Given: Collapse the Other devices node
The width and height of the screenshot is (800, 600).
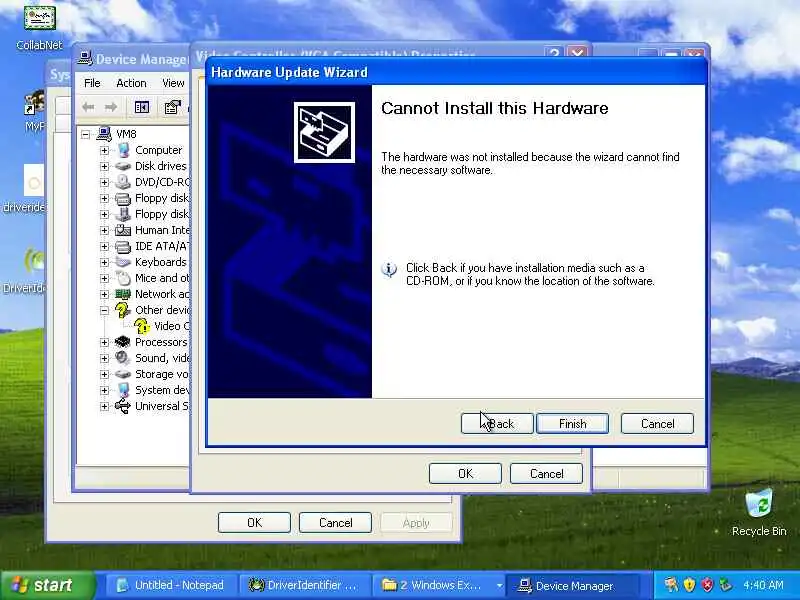Looking at the screenshot, I should (x=104, y=310).
